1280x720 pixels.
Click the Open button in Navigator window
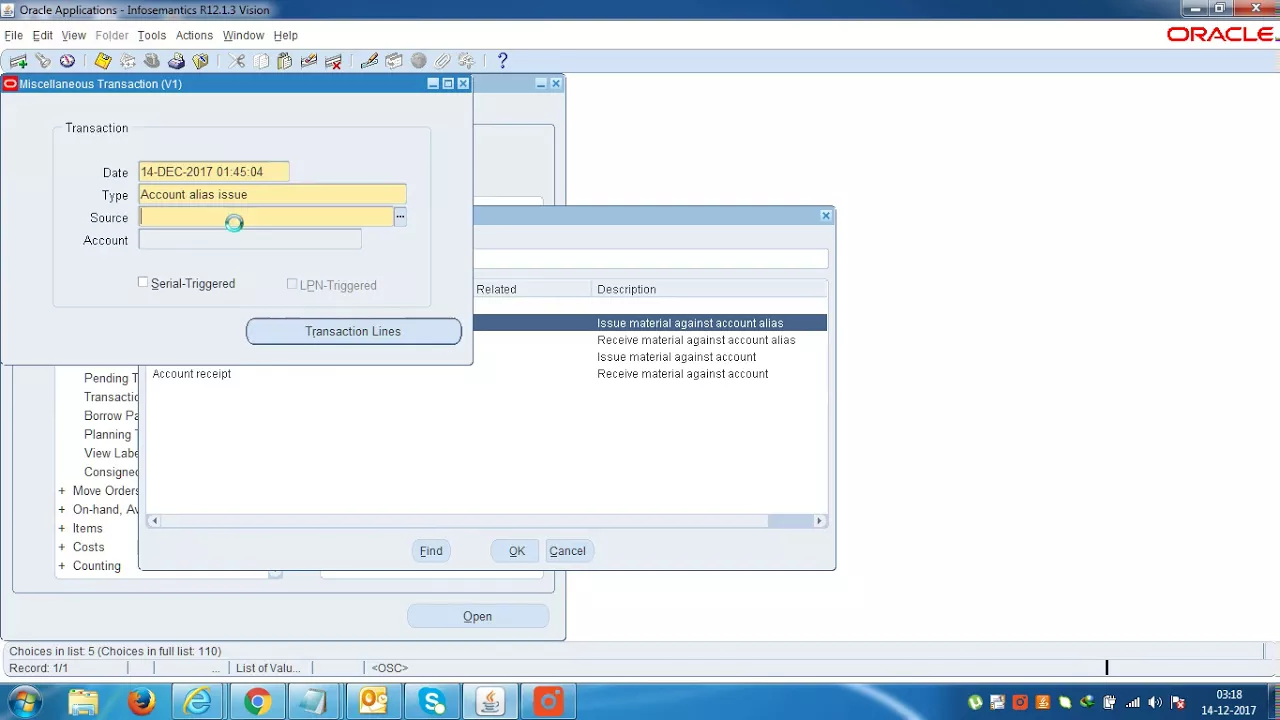tap(478, 616)
